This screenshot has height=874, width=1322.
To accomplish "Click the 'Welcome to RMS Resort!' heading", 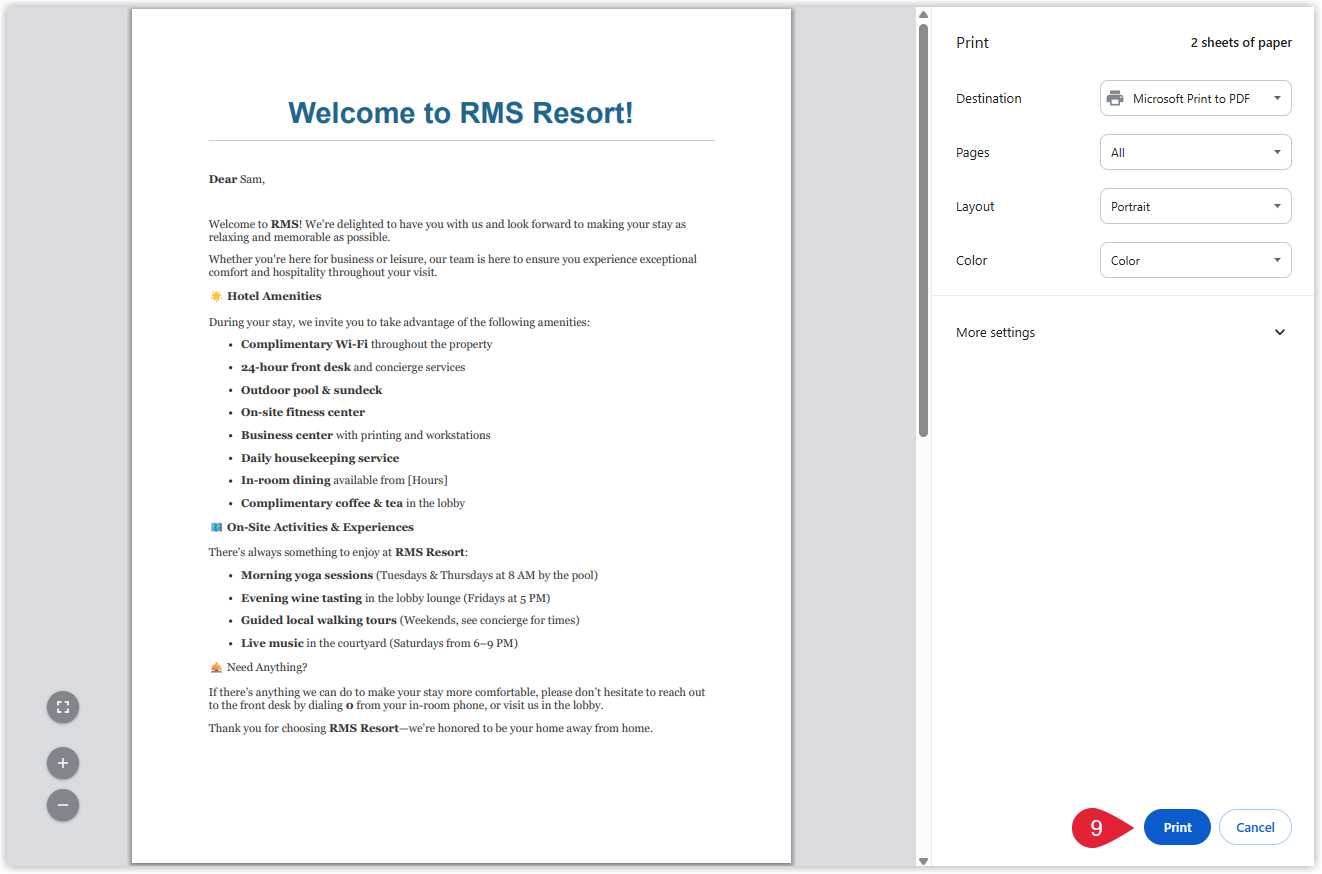I will tap(461, 113).
